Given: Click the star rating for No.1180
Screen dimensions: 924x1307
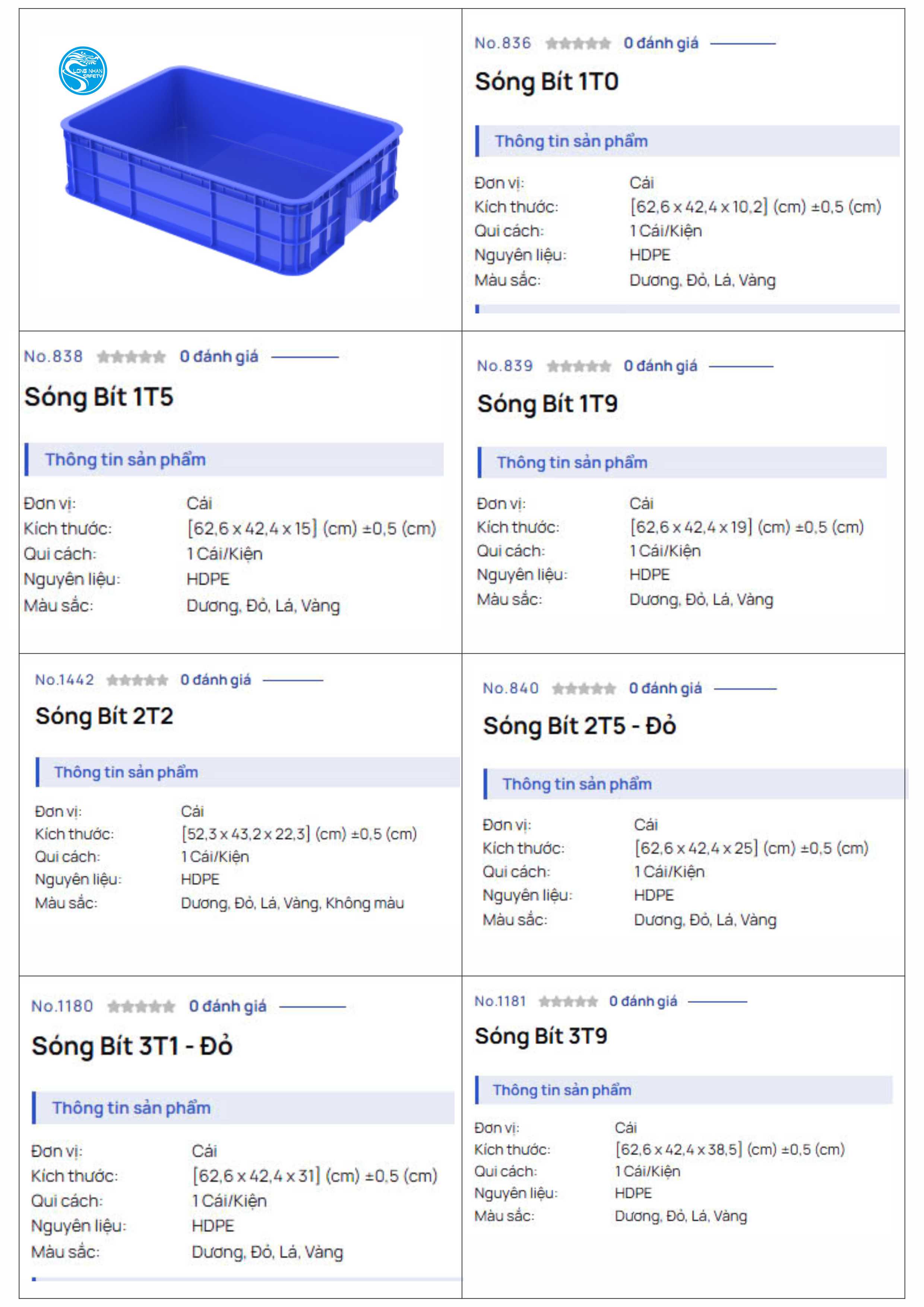Looking at the screenshot, I should click(141, 1007).
